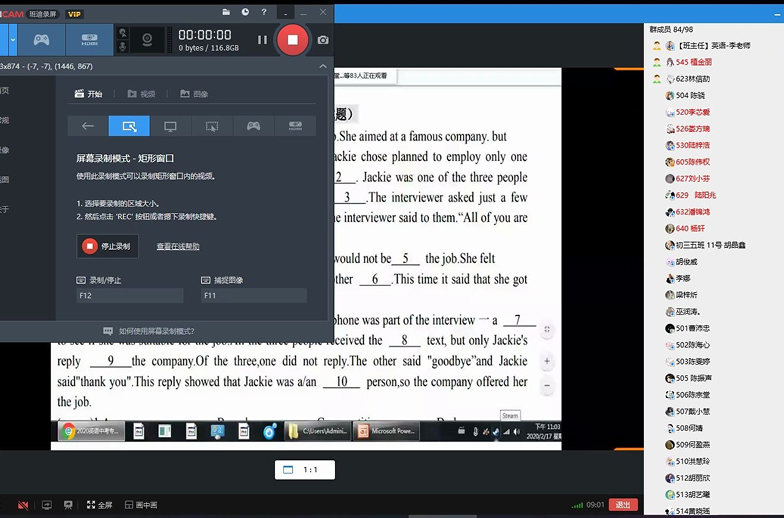Click the volume speaker tray icon

(x=517, y=432)
